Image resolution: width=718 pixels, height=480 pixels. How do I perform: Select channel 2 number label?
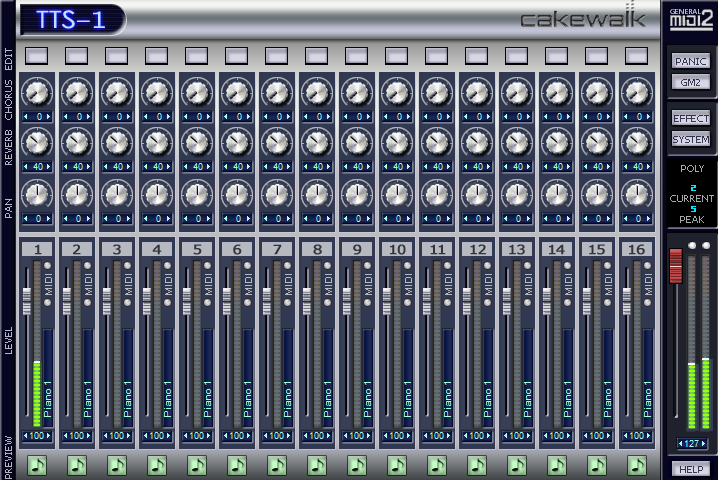[77, 249]
